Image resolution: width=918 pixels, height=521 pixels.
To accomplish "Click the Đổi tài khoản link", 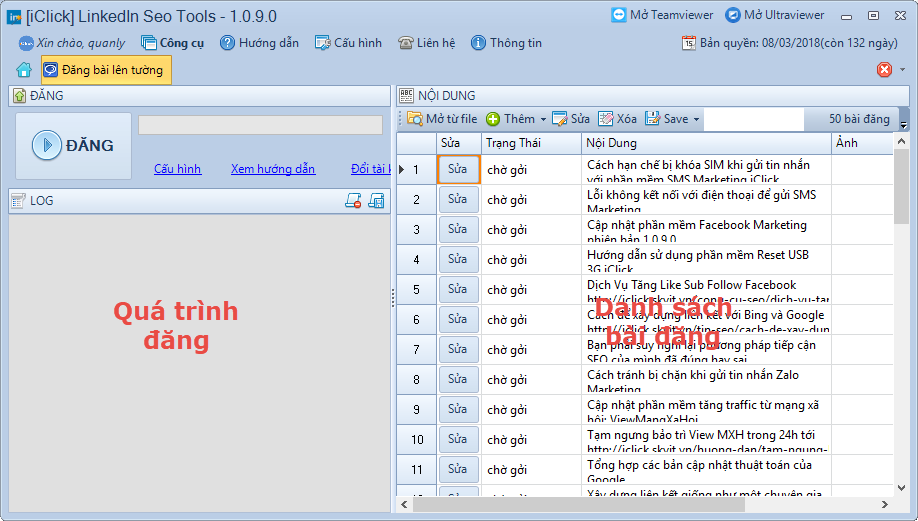I will coord(370,169).
